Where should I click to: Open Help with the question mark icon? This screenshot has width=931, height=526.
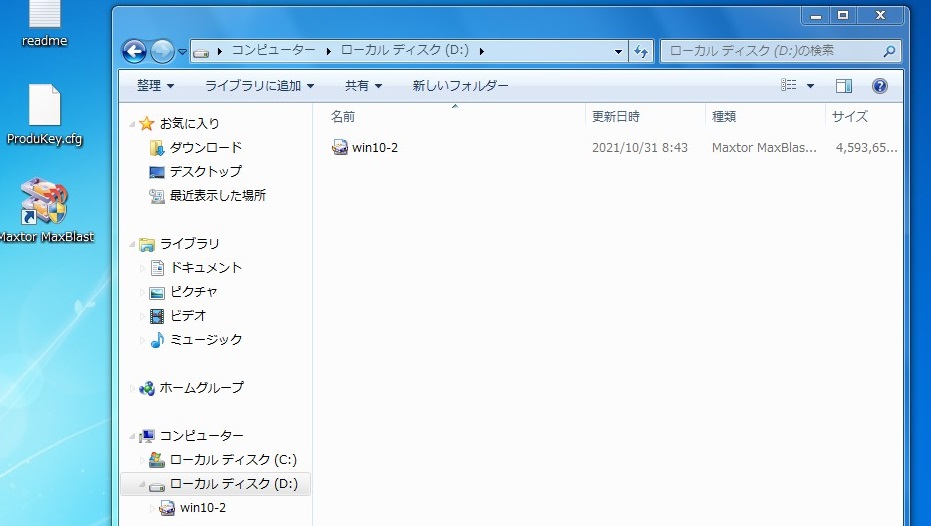click(879, 86)
